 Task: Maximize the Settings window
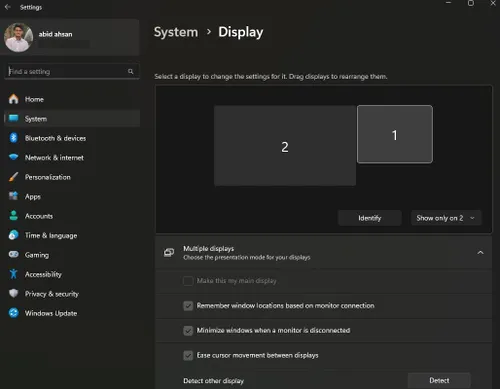(471, 3)
